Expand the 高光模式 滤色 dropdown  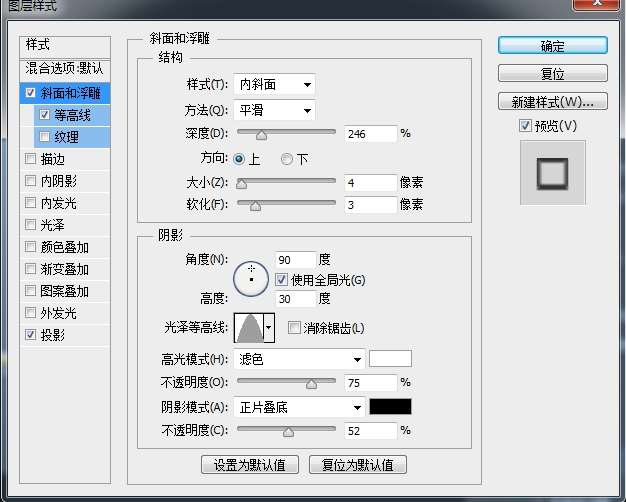298,359
